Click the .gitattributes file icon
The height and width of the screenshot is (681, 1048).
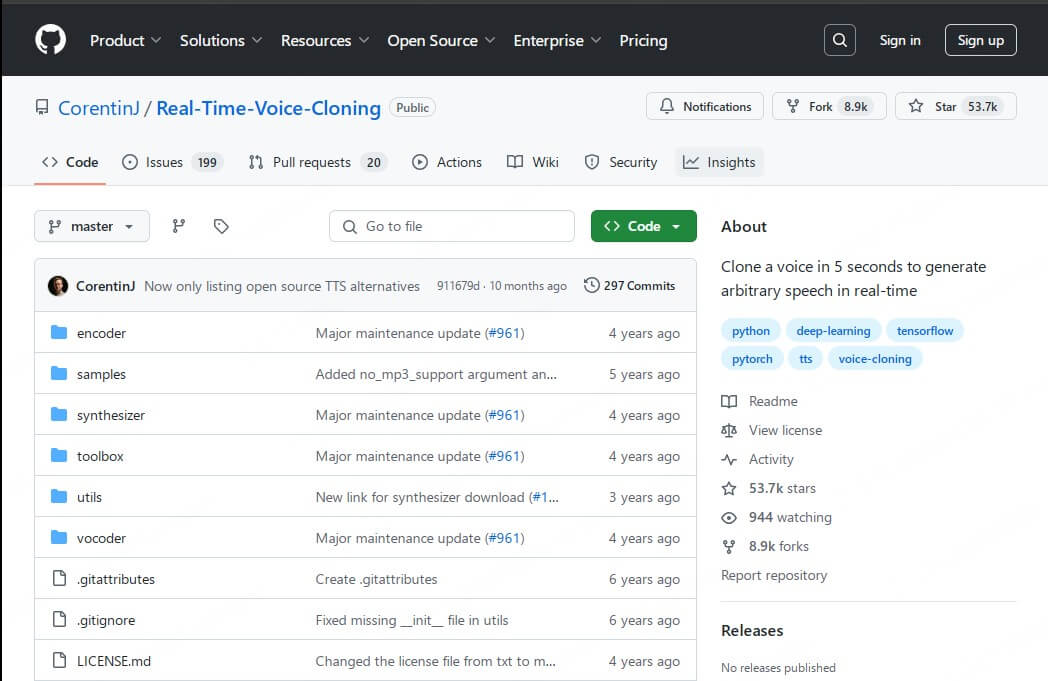59,579
